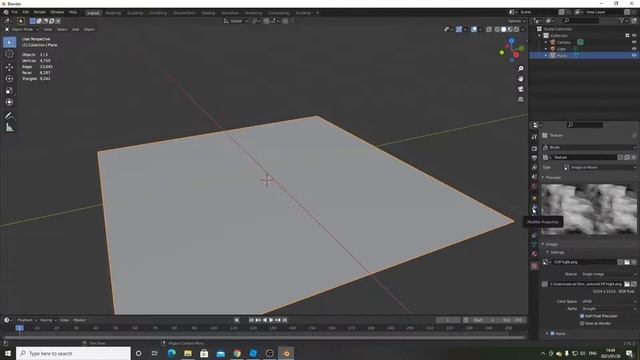The image size is (640, 360).
Task: Select the Measure tool
Action: click(9, 128)
